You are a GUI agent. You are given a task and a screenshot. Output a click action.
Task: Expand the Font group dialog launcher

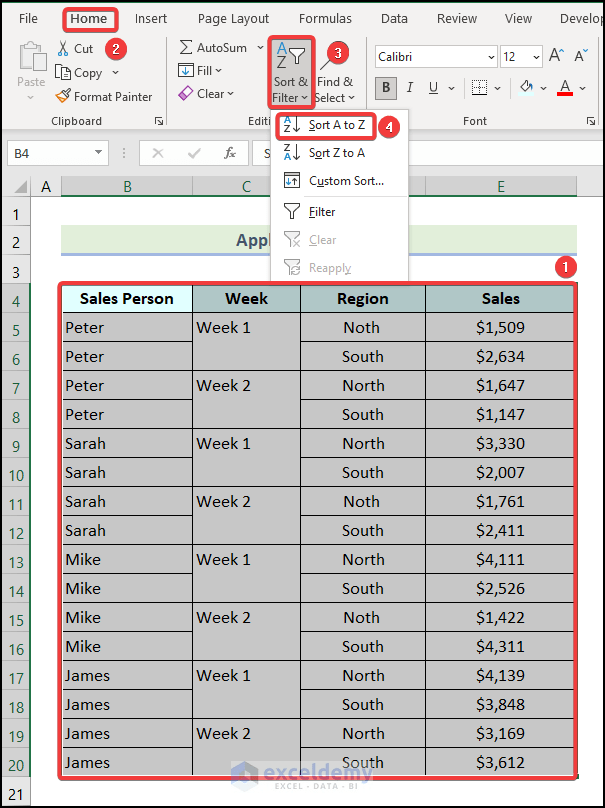[x=592, y=120]
